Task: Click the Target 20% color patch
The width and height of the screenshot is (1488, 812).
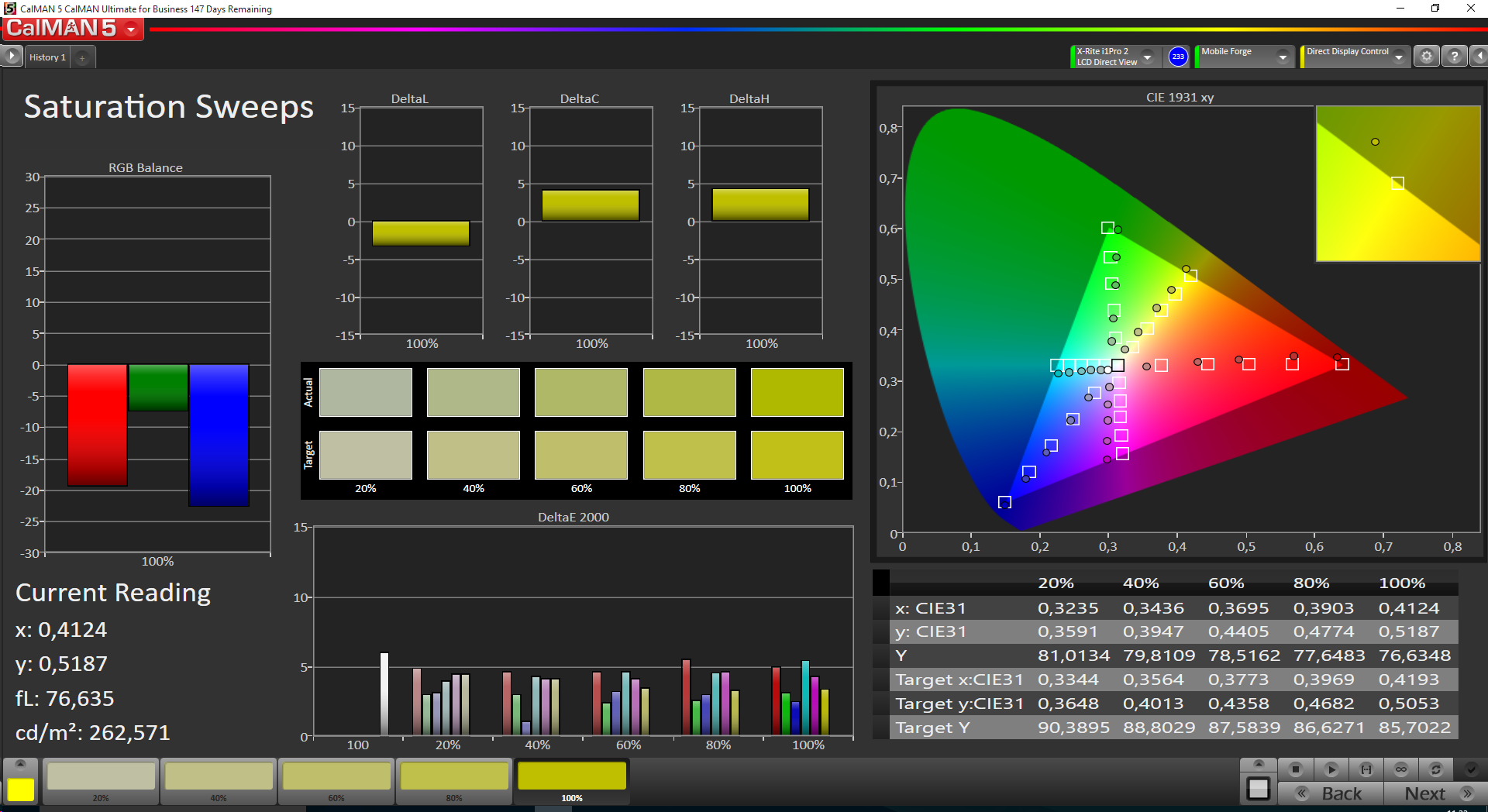Action: pyautogui.click(x=366, y=455)
